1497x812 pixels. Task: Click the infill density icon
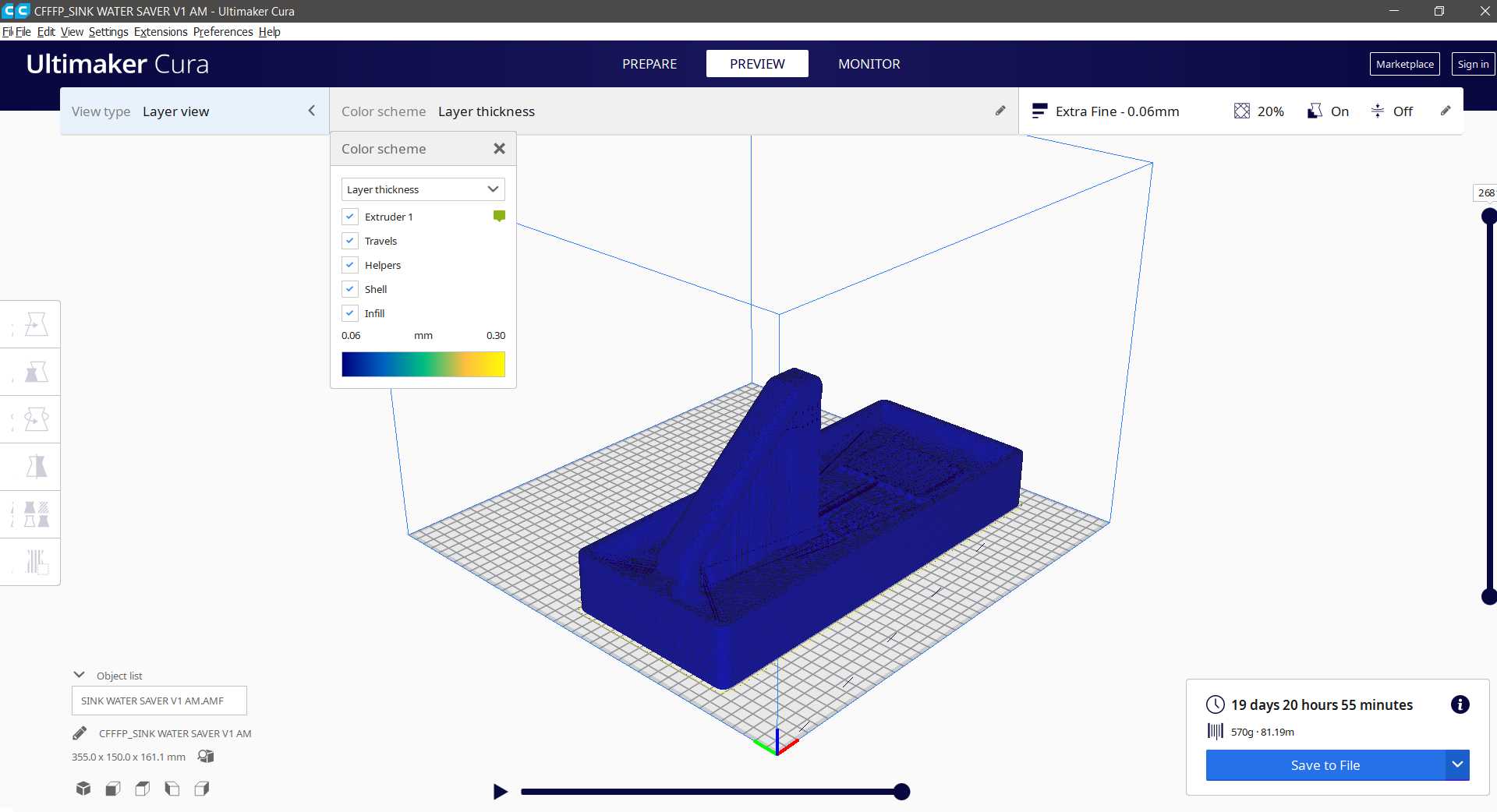click(1242, 111)
